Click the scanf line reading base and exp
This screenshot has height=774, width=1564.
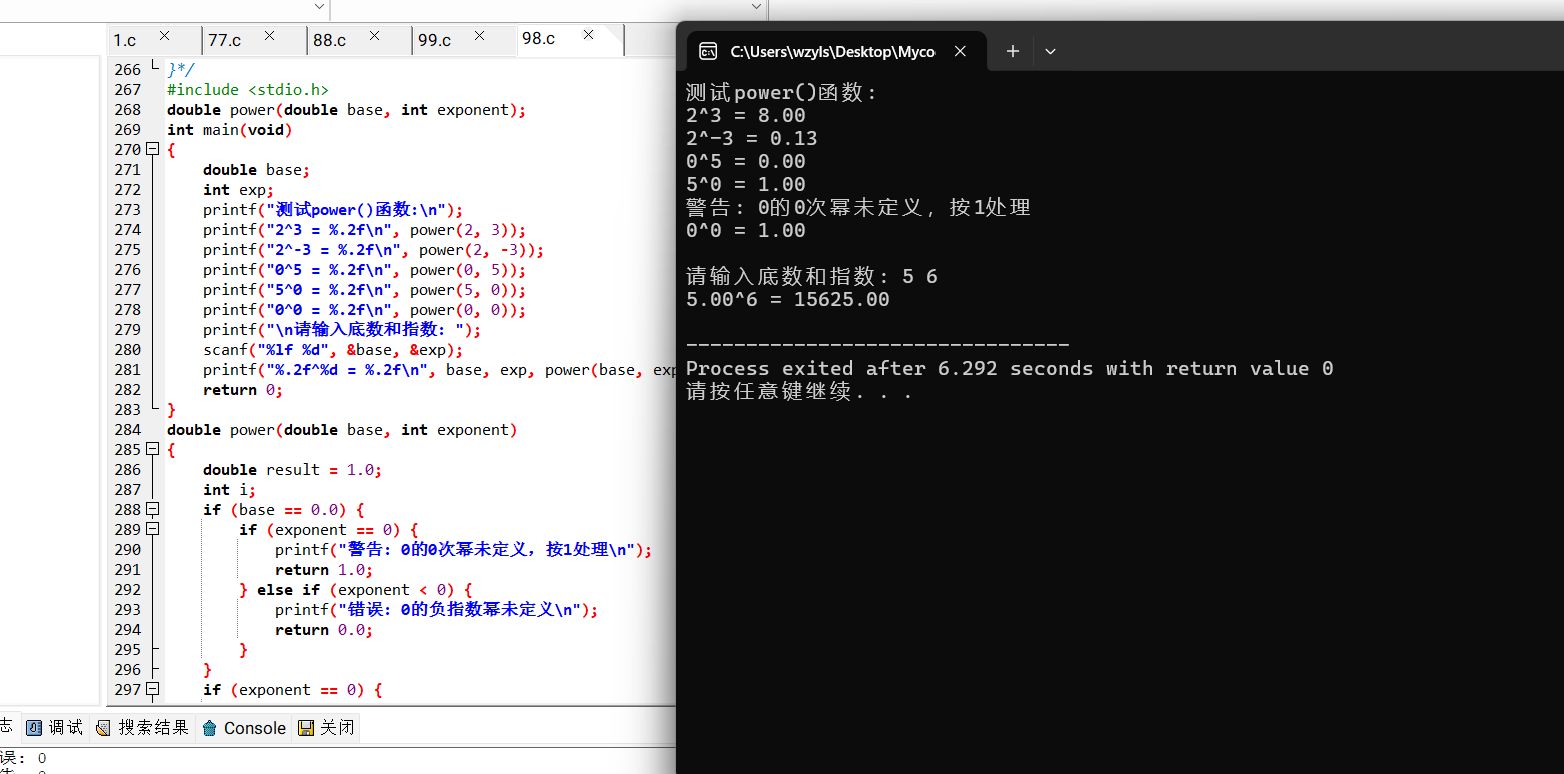click(333, 350)
